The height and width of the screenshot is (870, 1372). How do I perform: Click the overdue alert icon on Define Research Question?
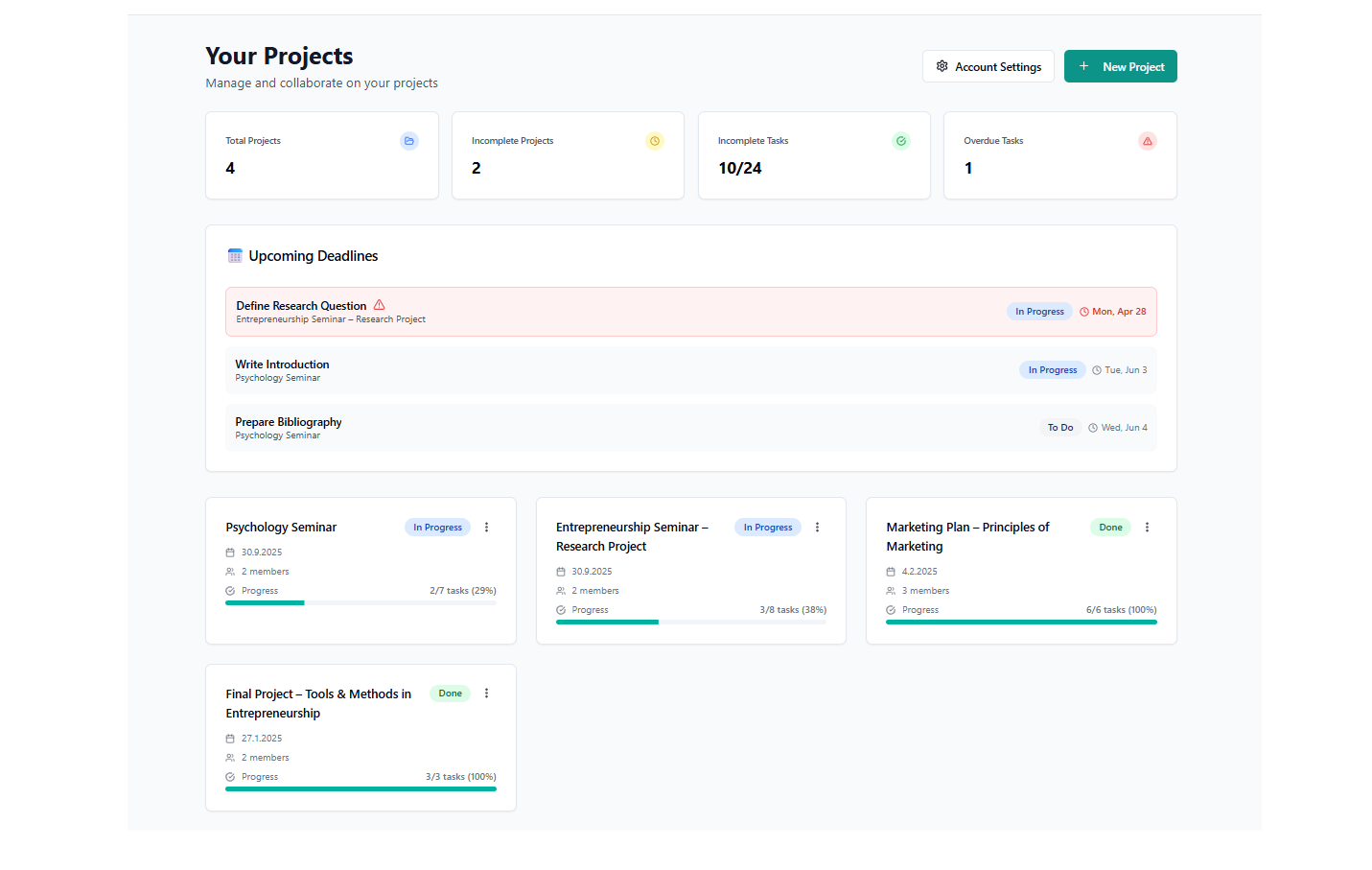pyautogui.click(x=379, y=304)
